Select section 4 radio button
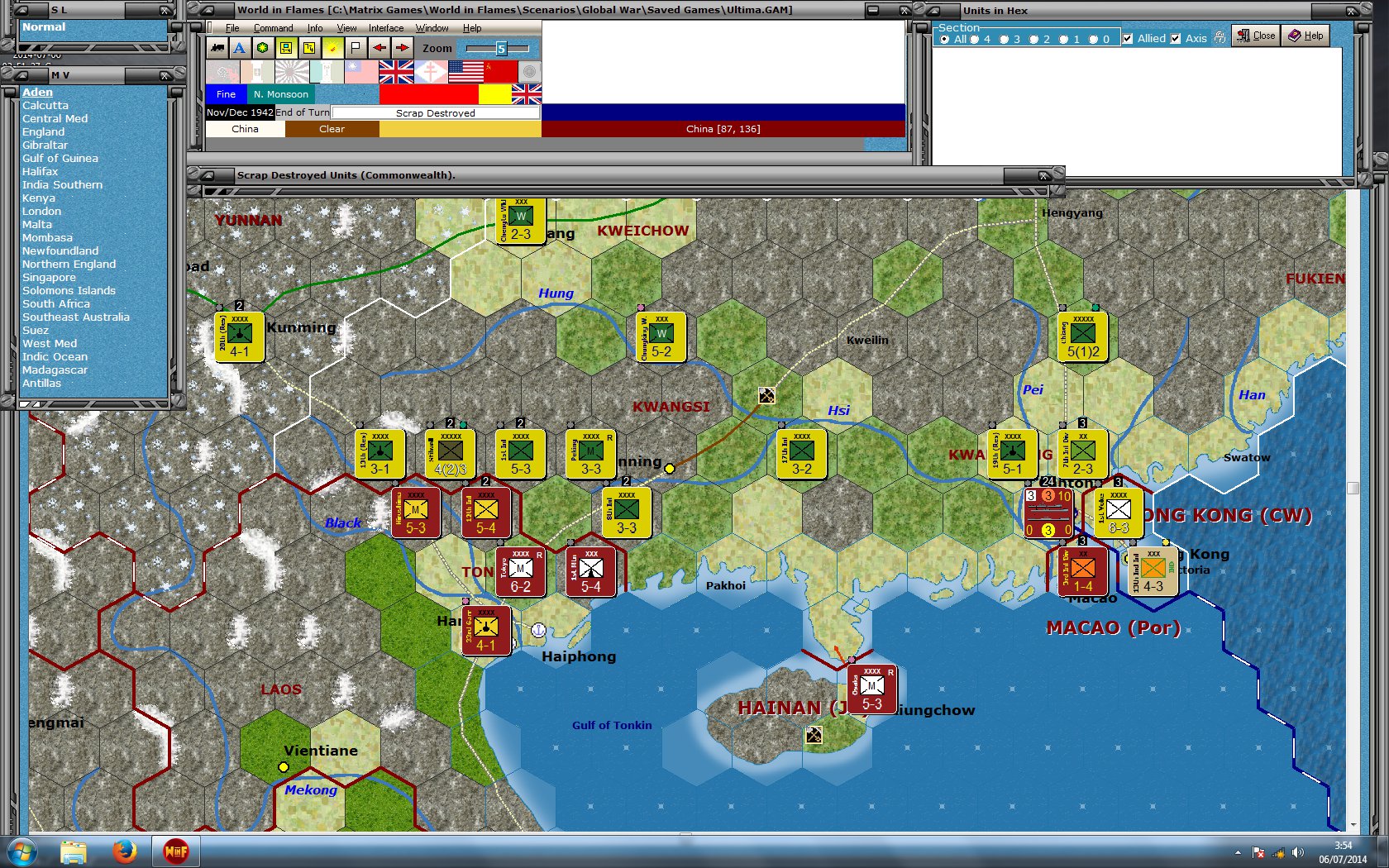Image resolution: width=1389 pixels, height=868 pixels. coord(974,39)
